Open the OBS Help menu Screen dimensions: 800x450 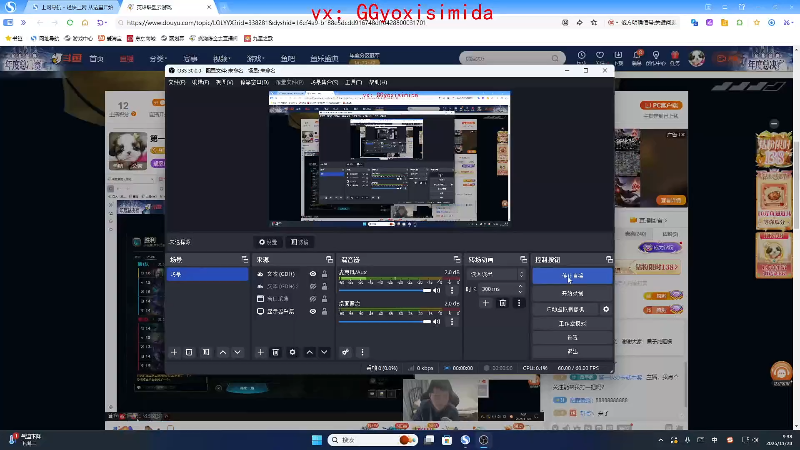click(378, 82)
